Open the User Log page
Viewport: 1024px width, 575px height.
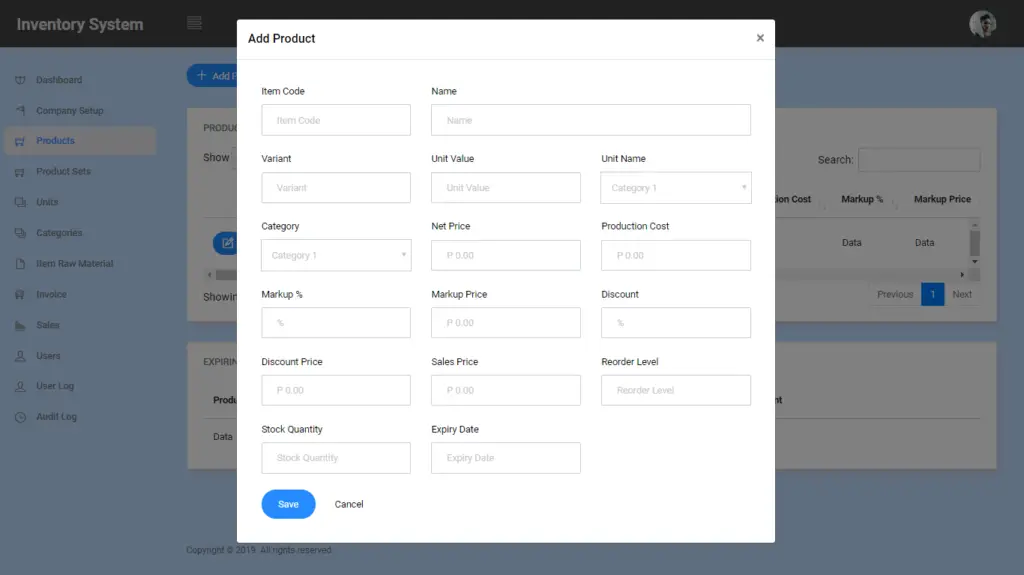point(55,386)
